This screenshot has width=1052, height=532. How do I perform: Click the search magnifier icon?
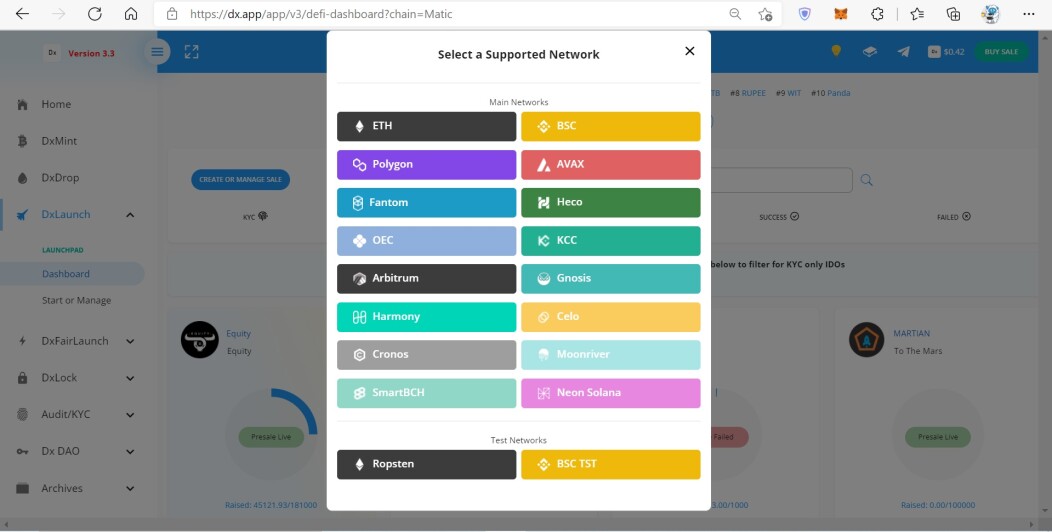866,180
